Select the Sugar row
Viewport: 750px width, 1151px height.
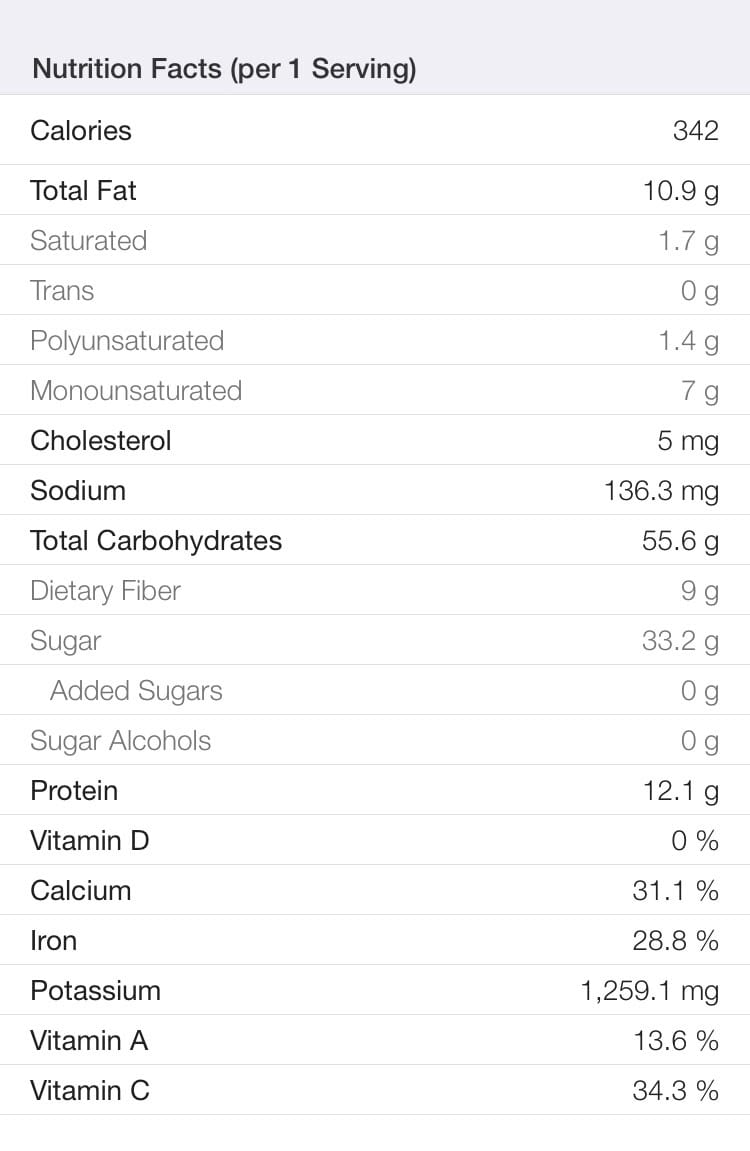pyautogui.click(x=375, y=639)
